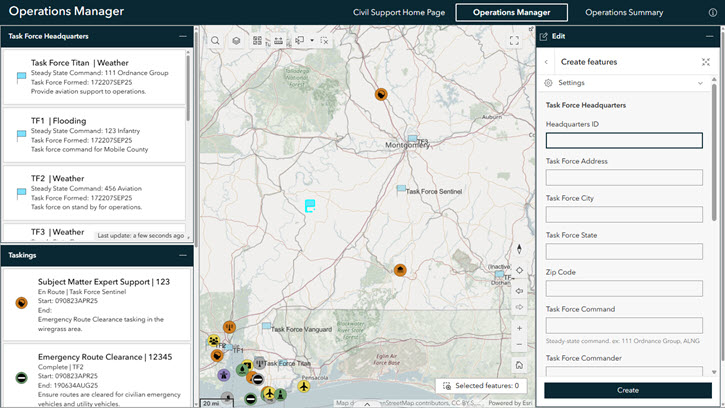Expand the map attribution bar

(x=367, y=404)
